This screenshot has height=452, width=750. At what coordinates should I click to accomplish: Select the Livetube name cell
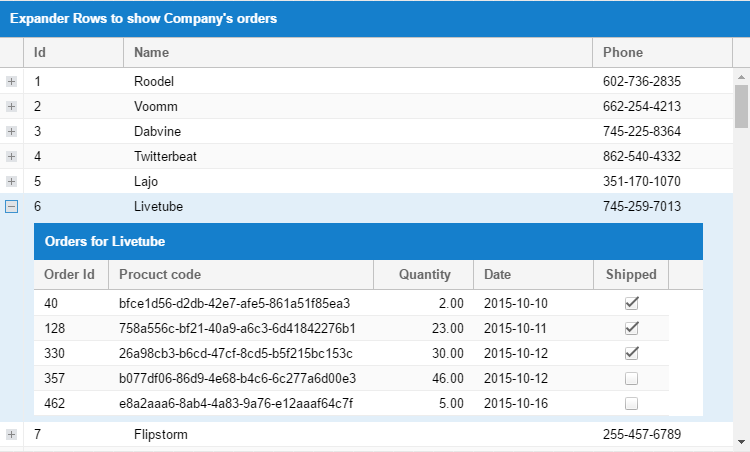(358, 206)
